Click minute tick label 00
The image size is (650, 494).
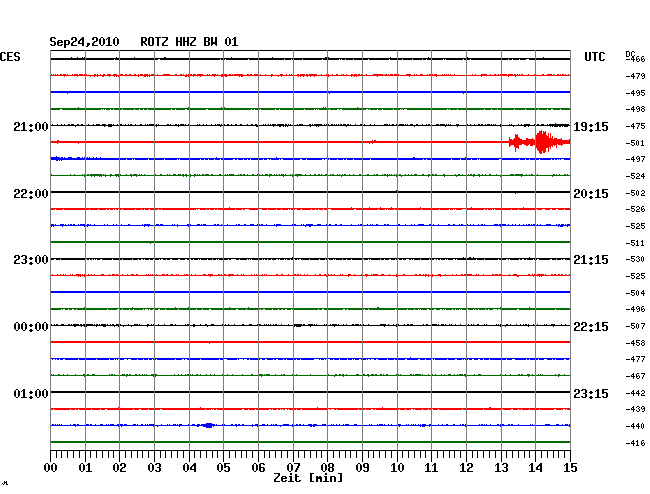pos(51,468)
